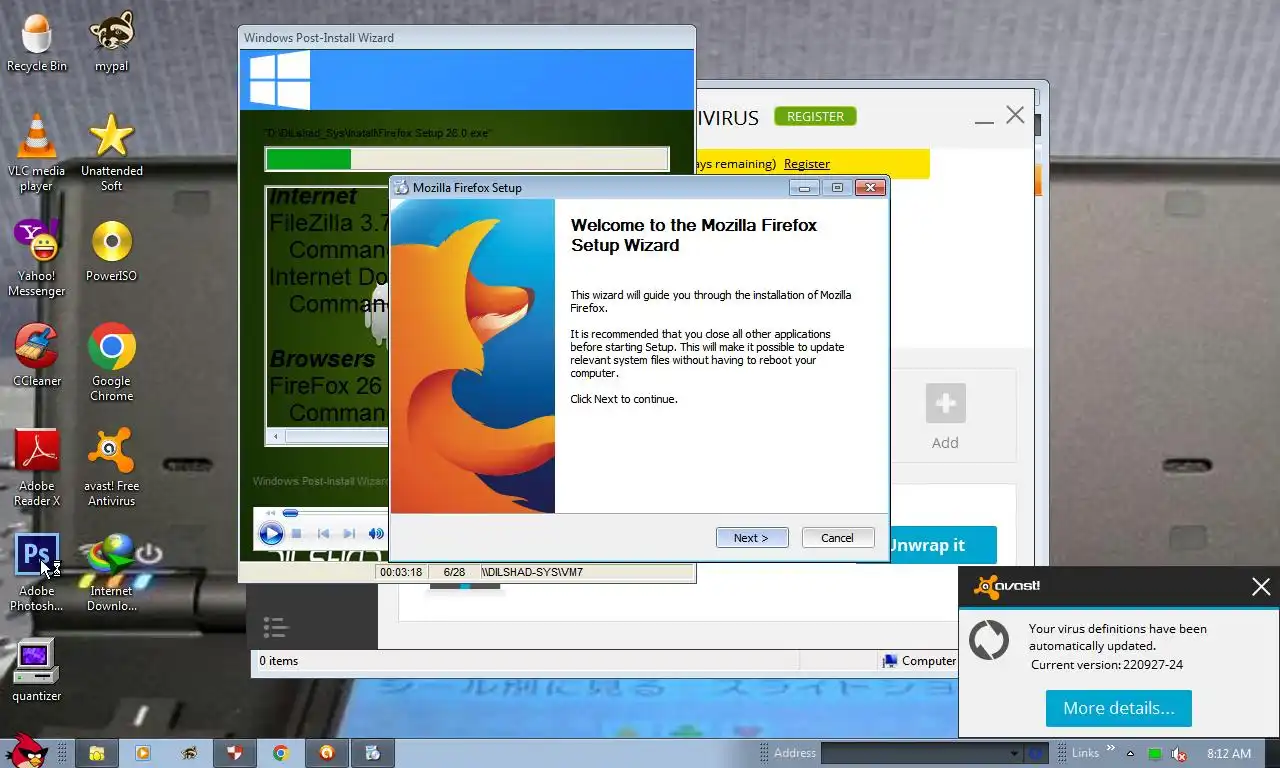Open the Unattended Soft star icon

click(111, 152)
